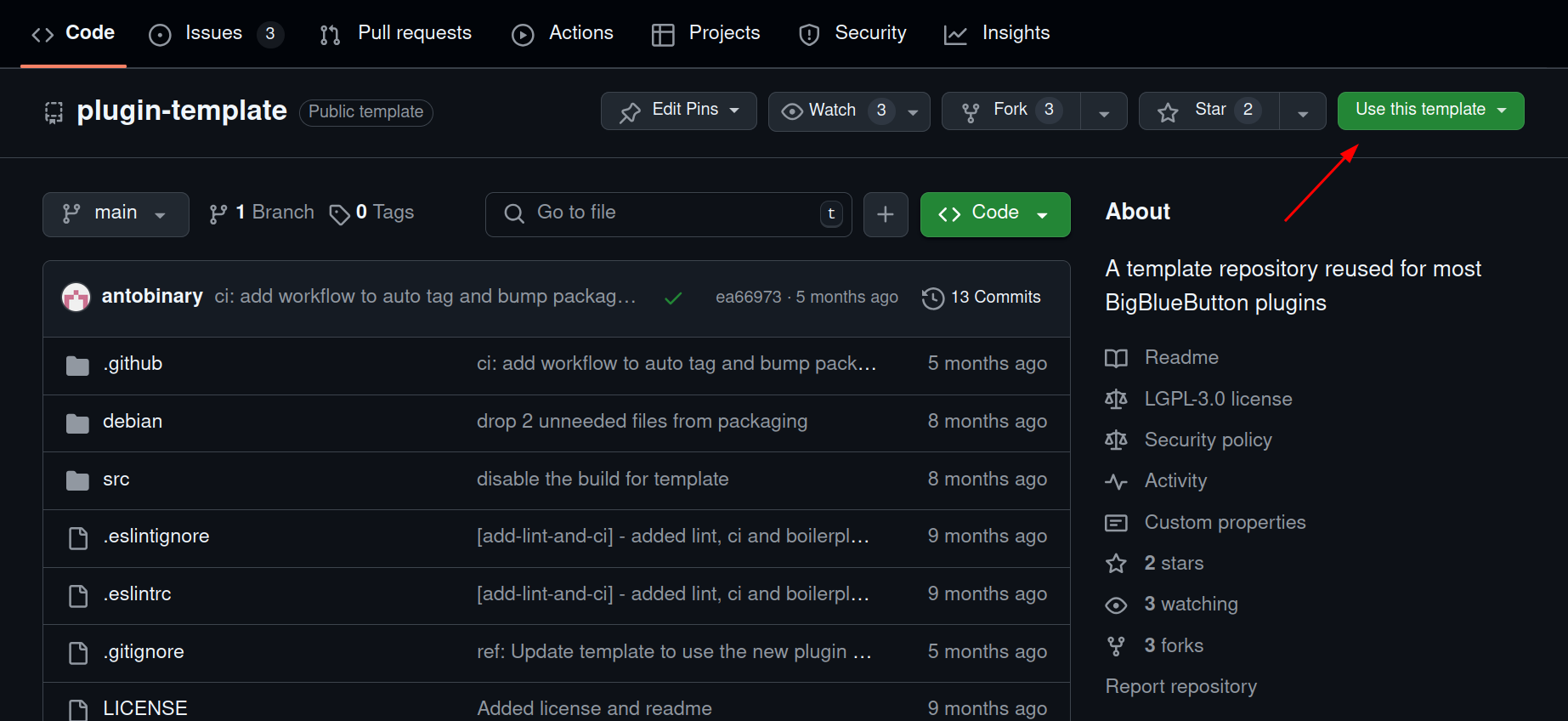Click the .gitignore file icon
1568x721 pixels.
tap(78, 653)
